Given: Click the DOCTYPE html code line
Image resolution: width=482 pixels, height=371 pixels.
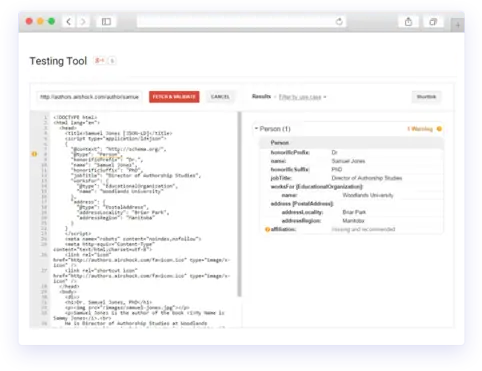Looking at the screenshot, I should [x=76, y=117].
